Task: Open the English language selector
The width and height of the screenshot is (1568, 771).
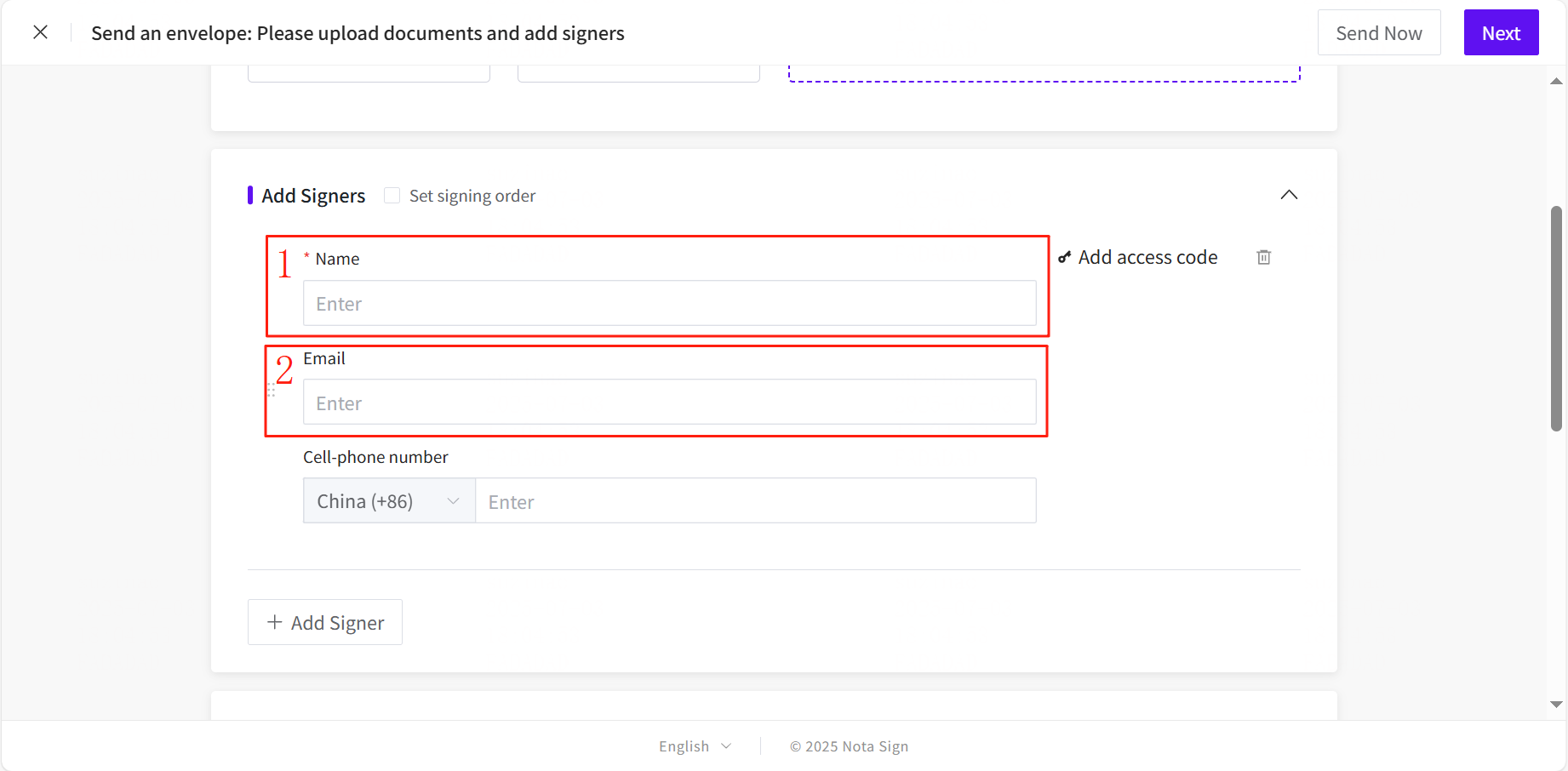Action: click(x=695, y=746)
